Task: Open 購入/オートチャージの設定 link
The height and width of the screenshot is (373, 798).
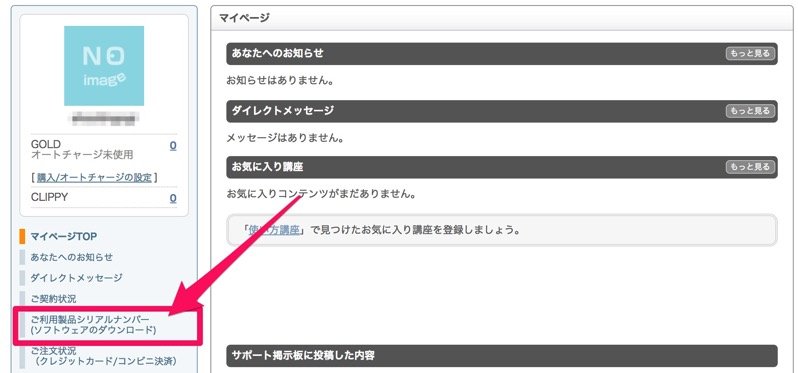Action: [x=95, y=178]
